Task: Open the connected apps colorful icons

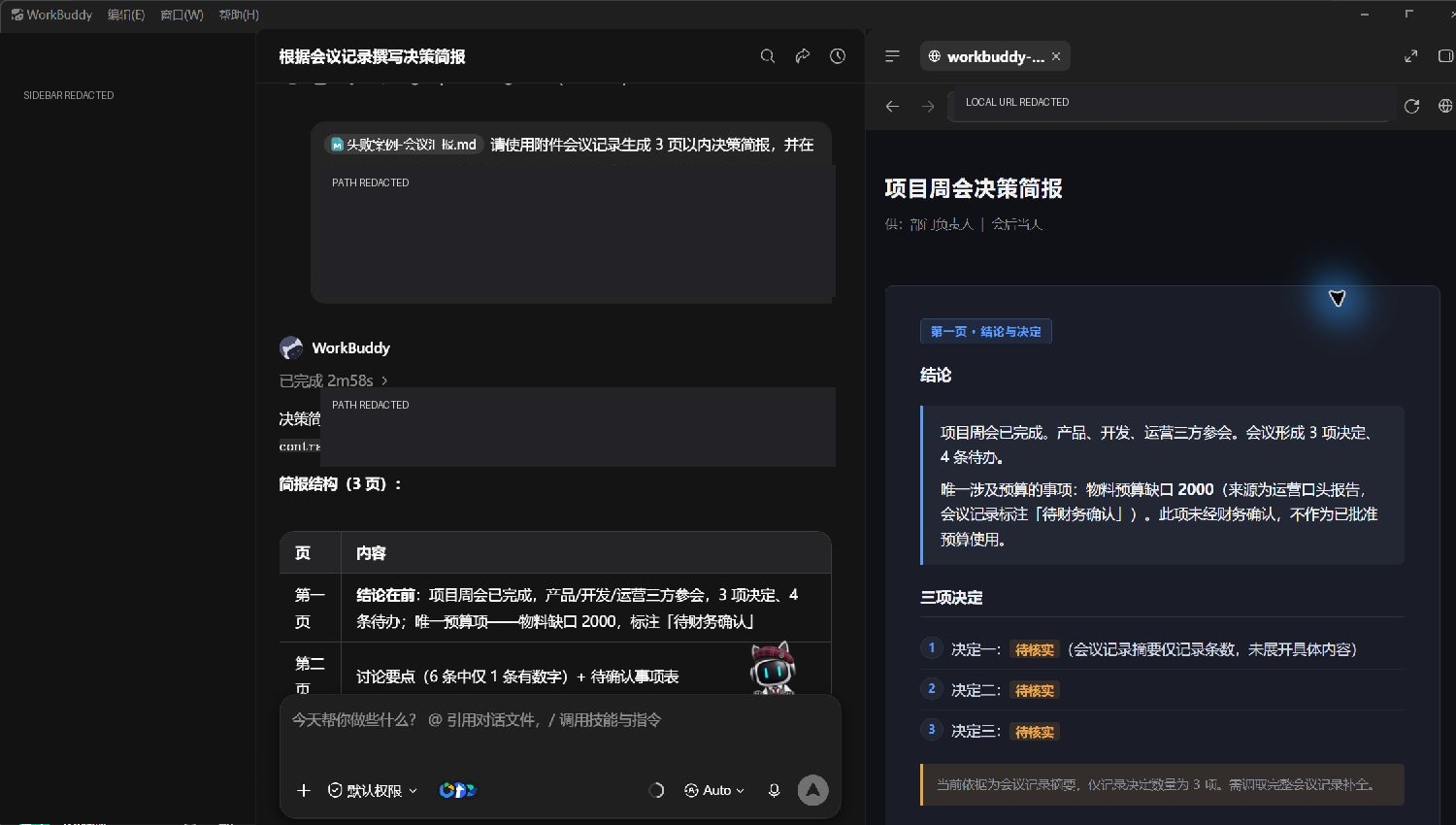Action: (x=457, y=790)
